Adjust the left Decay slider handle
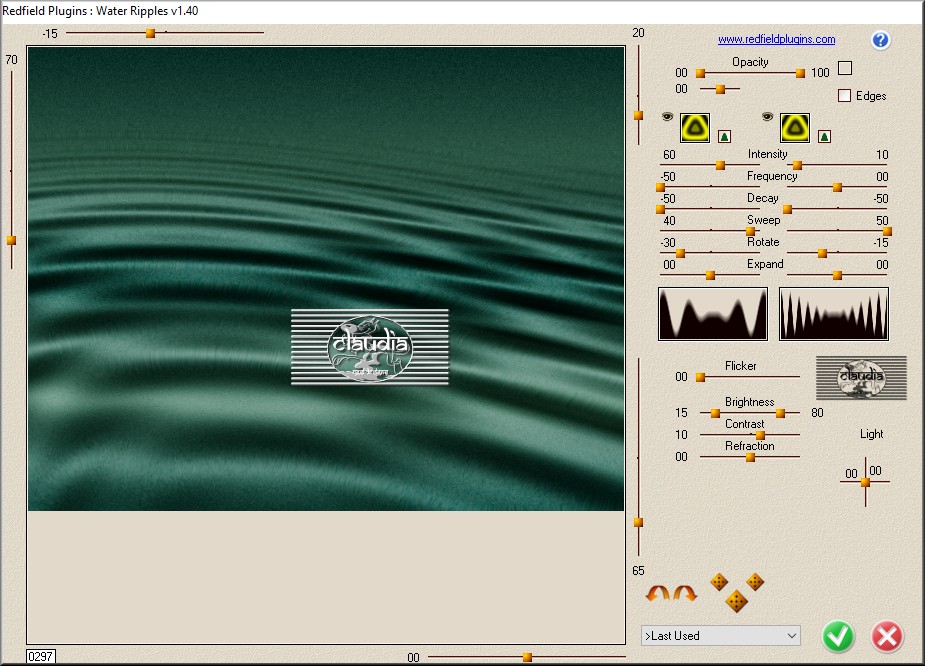Image resolution: width=925 pixels, height=666 pixels. click(661, 209)
